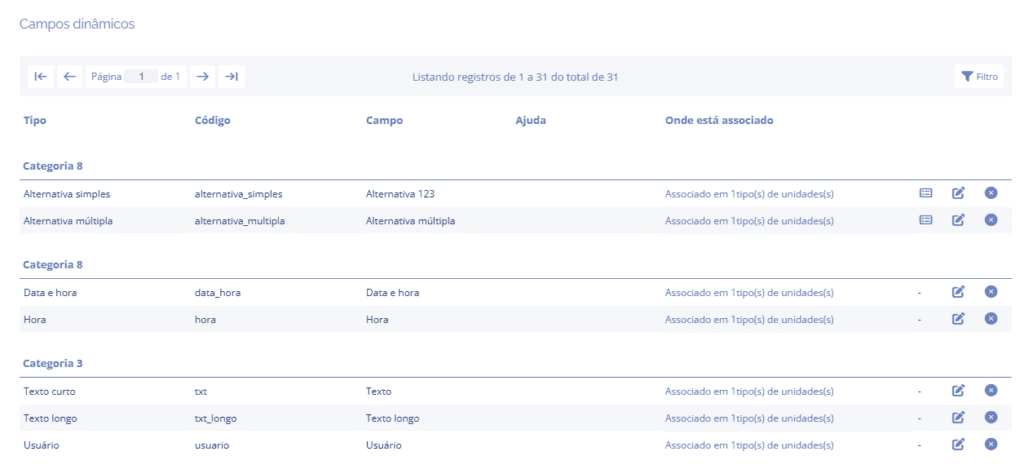Edit the Texto curto field
The height and width of the screenshot is (469, 1024).
pyautogui.click(x=958, y=390)
